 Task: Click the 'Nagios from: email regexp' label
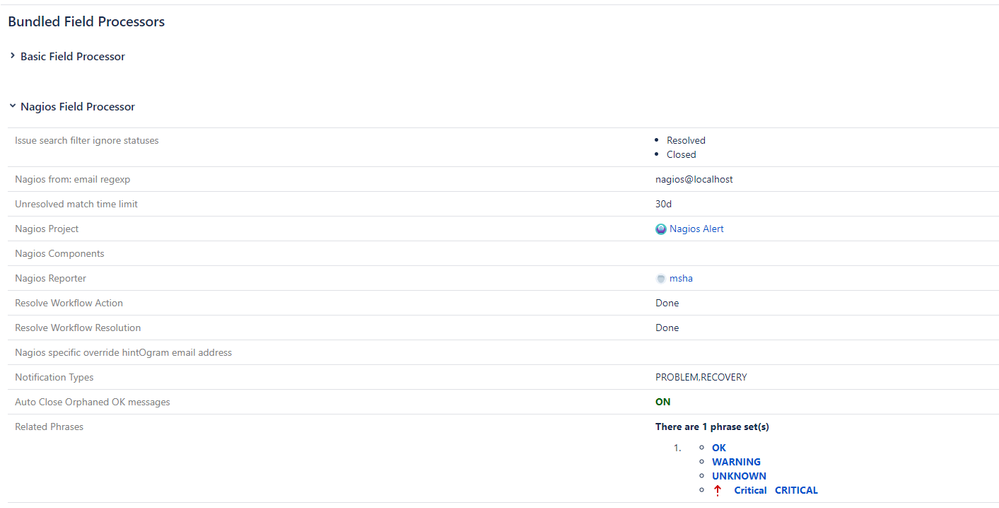click(x=72, y=180)
